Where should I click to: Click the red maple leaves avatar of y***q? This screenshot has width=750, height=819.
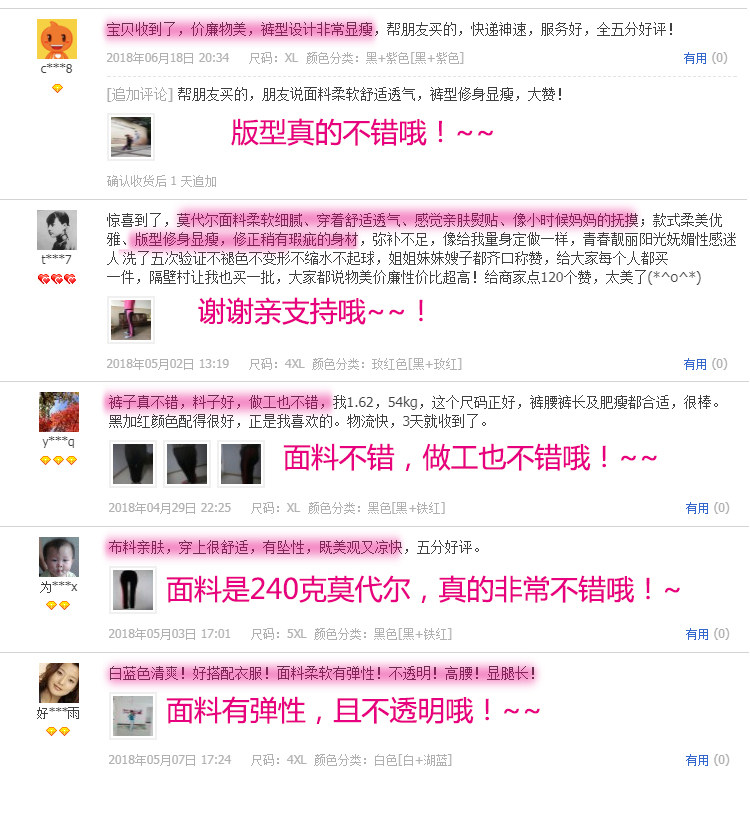tap(59, 412)
